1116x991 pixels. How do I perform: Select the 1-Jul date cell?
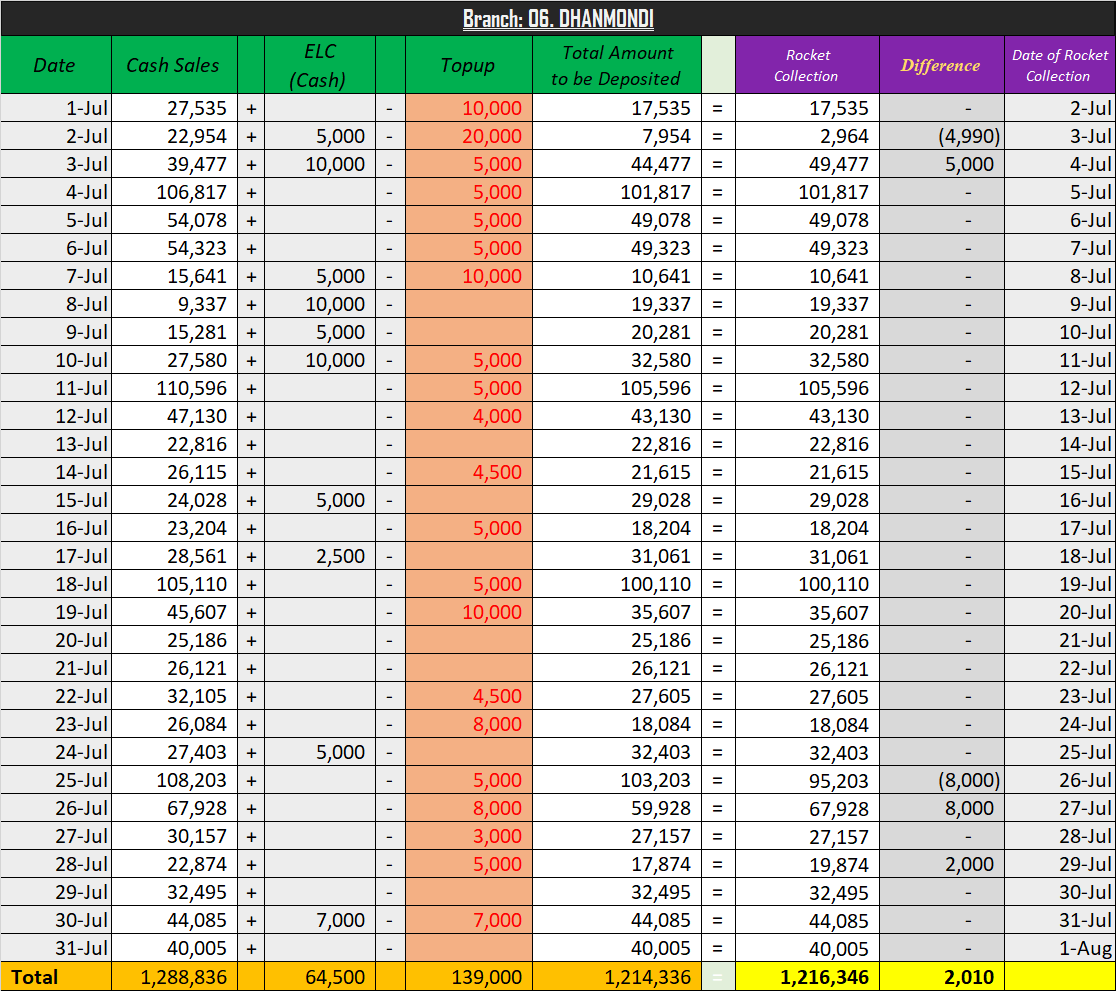click(x=56, y=108)
